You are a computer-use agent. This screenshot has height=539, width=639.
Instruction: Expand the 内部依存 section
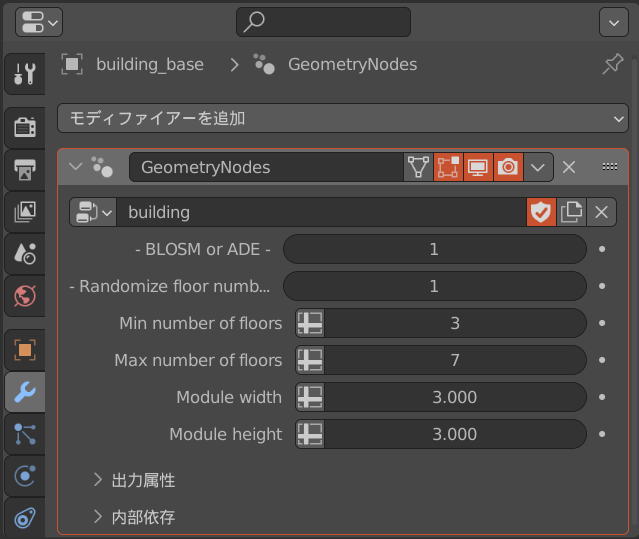[134, 517]
